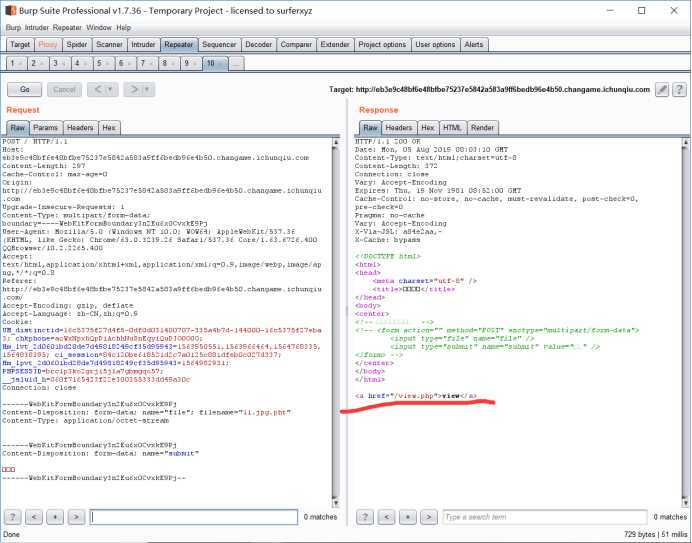Click response scrollbar up arrow
Image resolution: width=692 pixels, height=543 pixels.
click(685, 142)
